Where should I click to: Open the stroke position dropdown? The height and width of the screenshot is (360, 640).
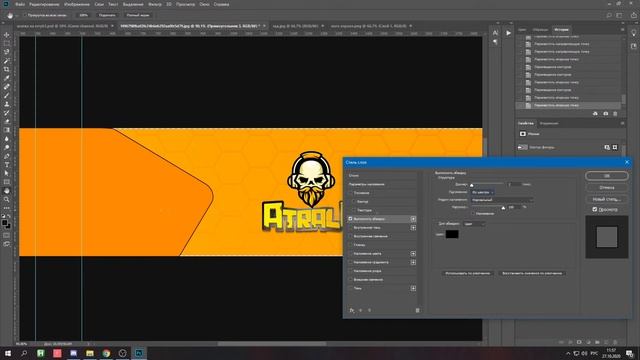(482, 192)
